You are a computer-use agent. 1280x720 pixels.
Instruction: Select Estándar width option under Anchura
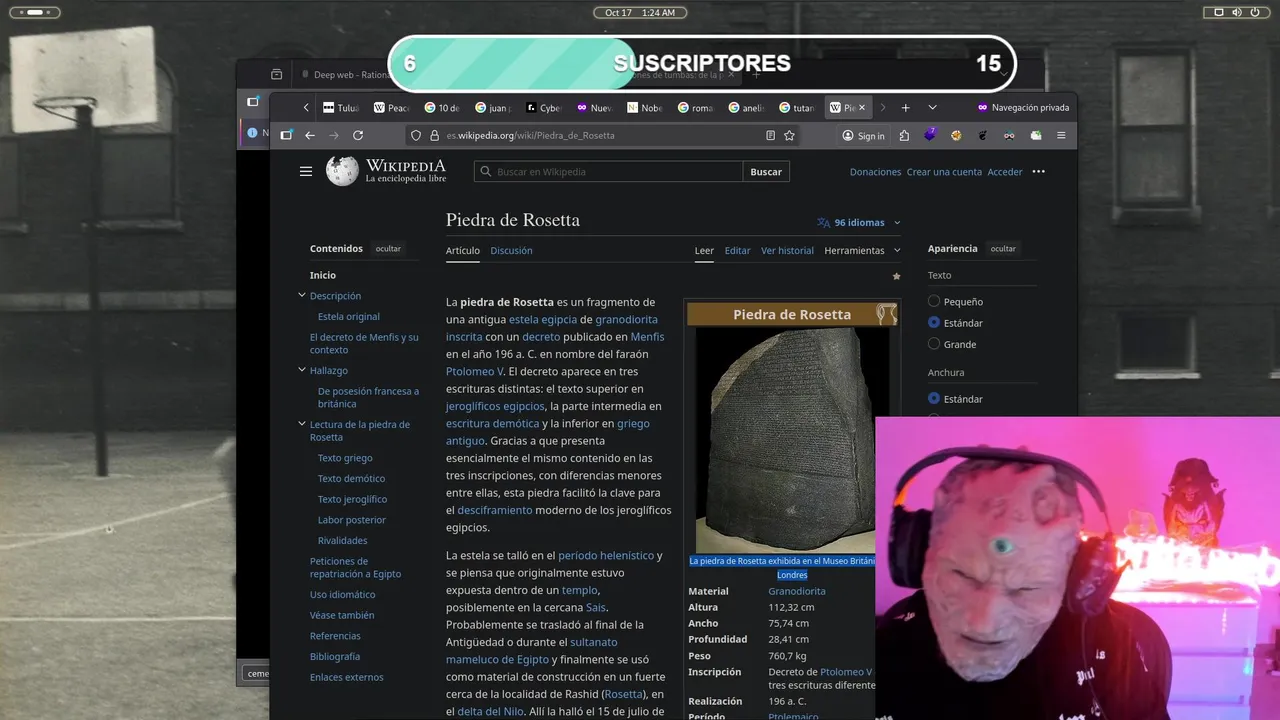(934, 398)
